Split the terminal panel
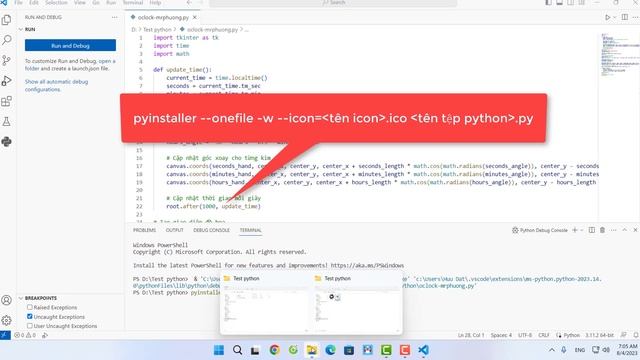The height and width of the screenshot is (360, 640). click(x=591, y=230)
